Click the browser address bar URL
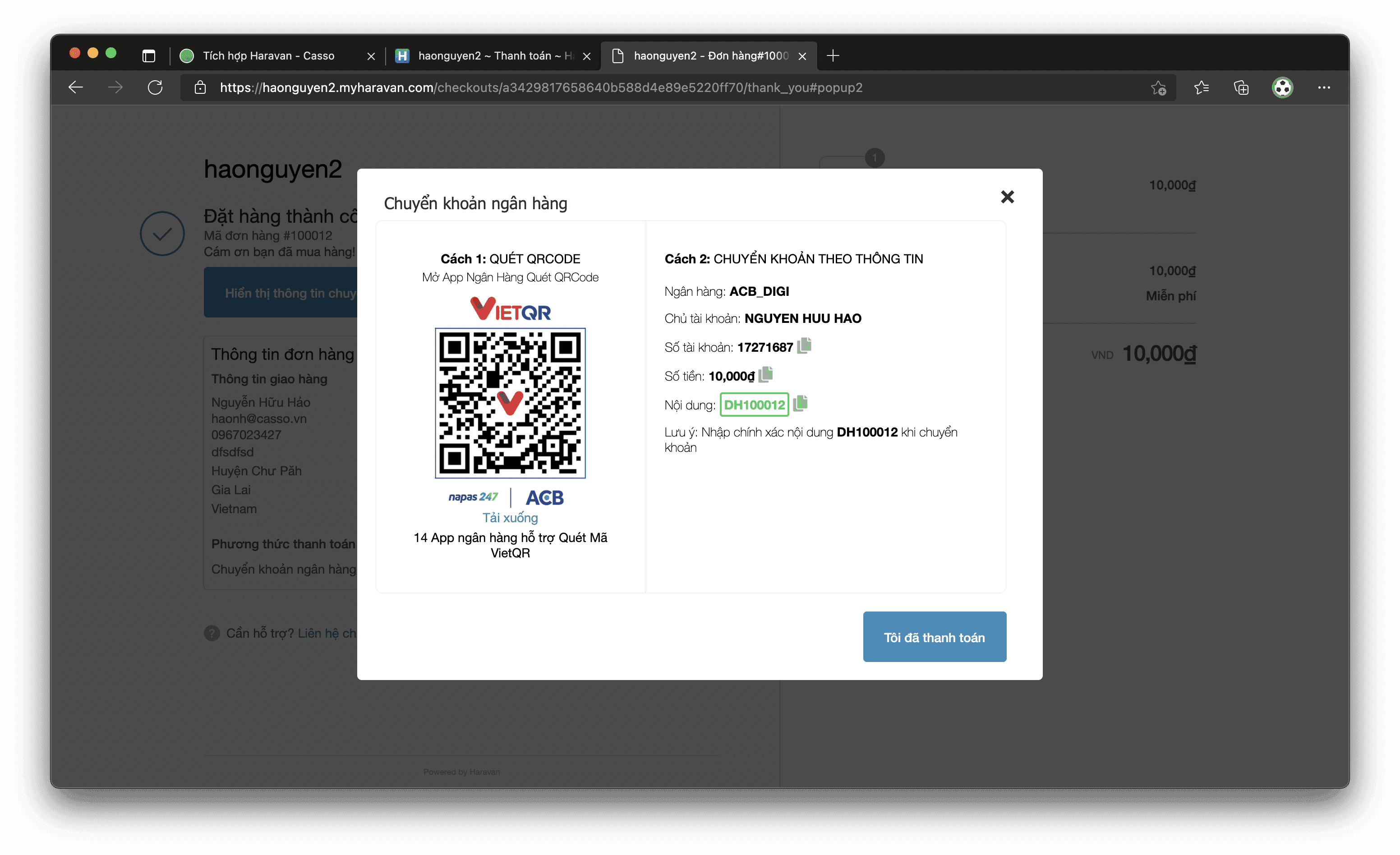This screenshot has height=855, width=1400. coord(541,87)
